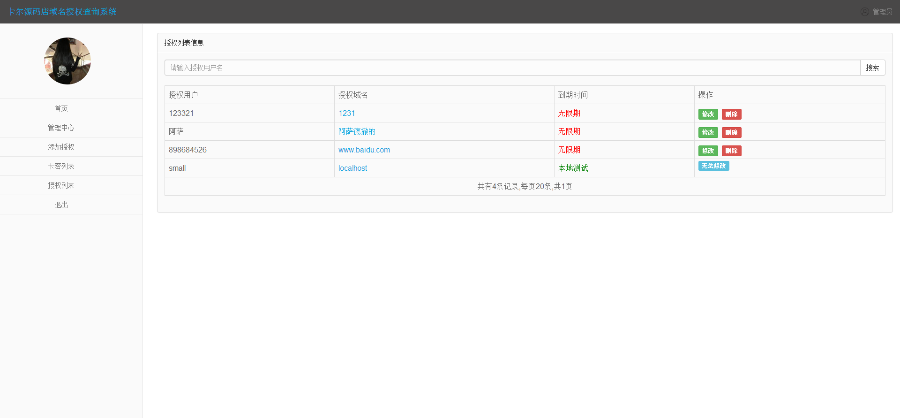This screenshot has height=418, width=900.
Task: Click the admin user icon in the top bar
Action: pos(864,11)
